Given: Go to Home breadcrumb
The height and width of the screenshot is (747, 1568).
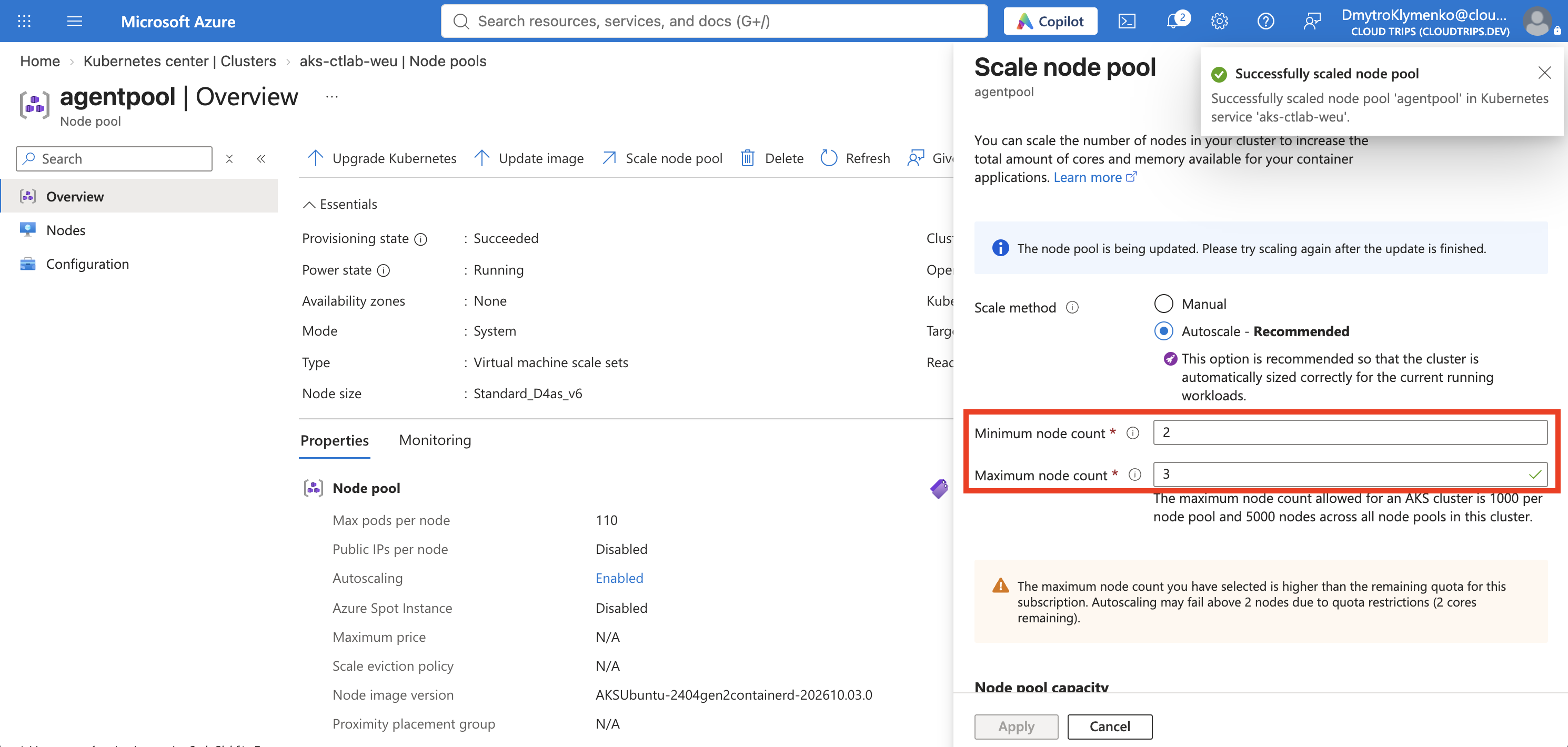Looking at the screenshot, I should point(40,61).
